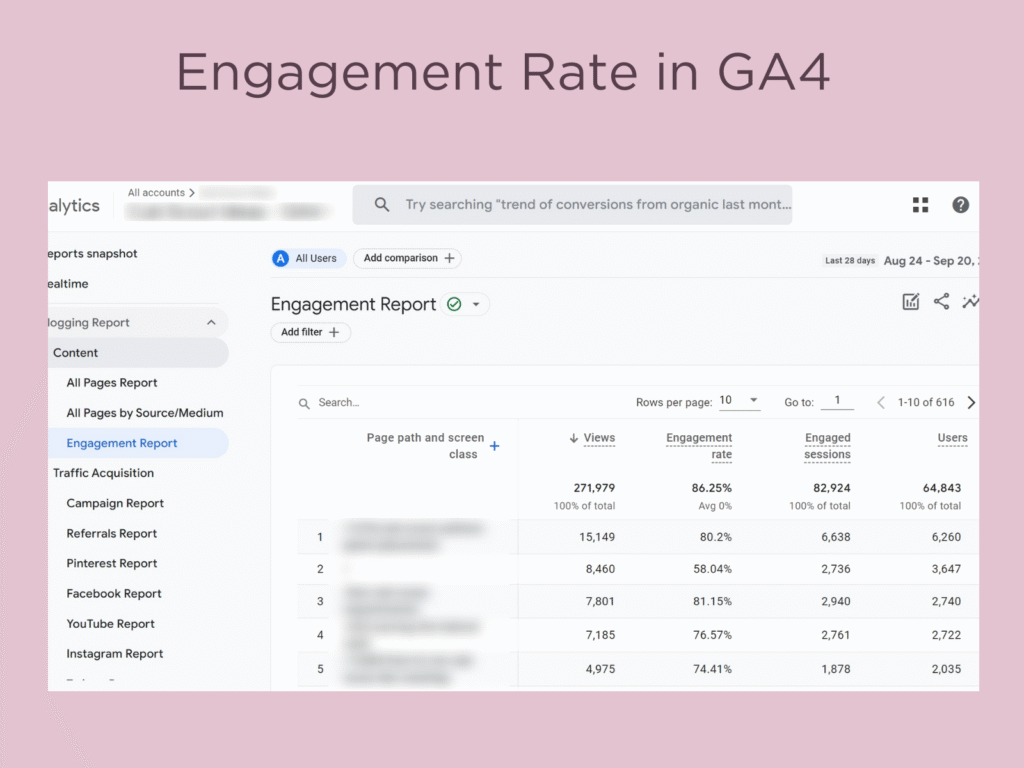This screenshot has height=768, width=1024.
Task: Select the All Users segment chip
Action: (308, 258)
